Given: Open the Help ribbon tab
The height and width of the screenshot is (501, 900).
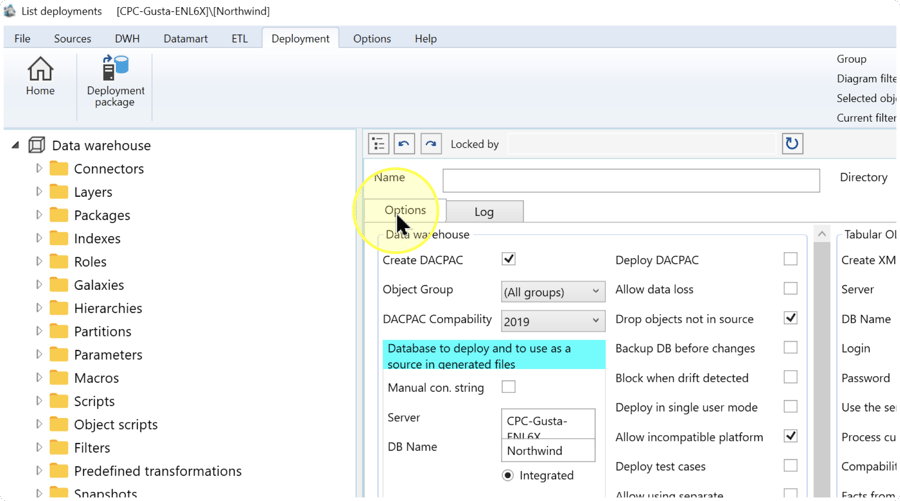Looking at the screenshot, I should (x=426, y=38).
